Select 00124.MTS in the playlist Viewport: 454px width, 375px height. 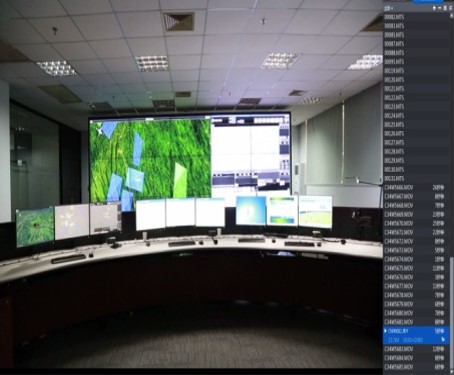tap(416, 116)
